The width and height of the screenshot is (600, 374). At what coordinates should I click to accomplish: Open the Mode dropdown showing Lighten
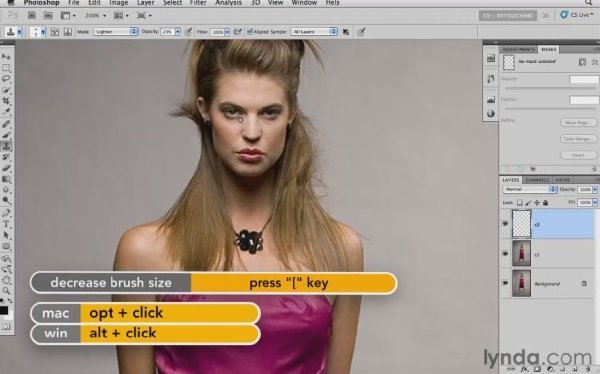point(116,32)
